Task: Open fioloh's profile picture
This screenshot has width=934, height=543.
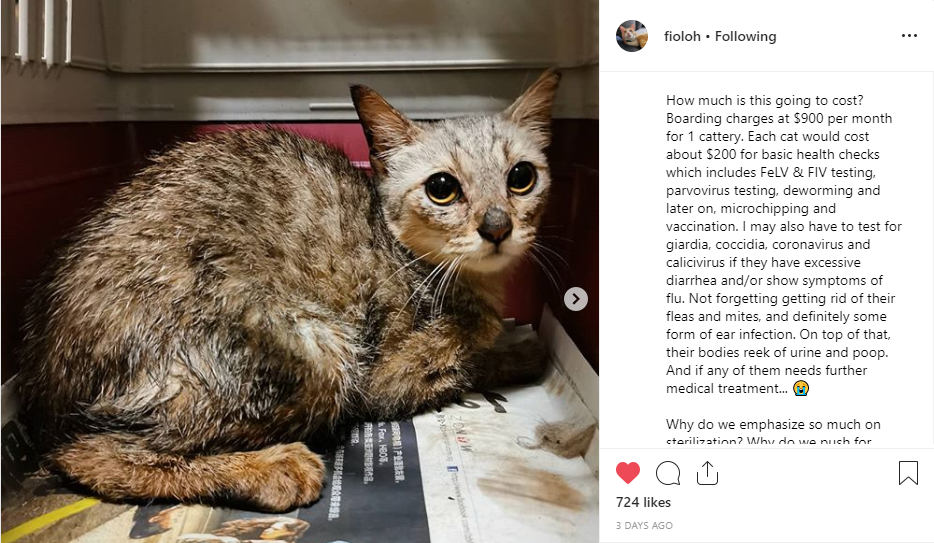Action: (x=632, y=36)
